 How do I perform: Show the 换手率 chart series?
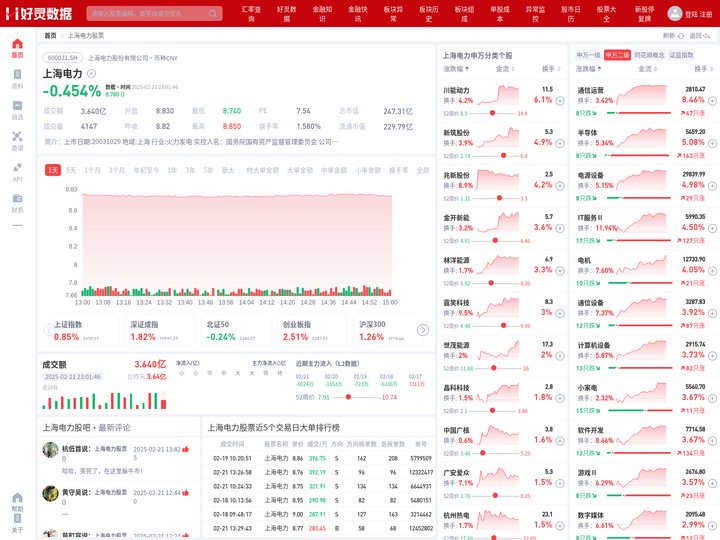398,170
